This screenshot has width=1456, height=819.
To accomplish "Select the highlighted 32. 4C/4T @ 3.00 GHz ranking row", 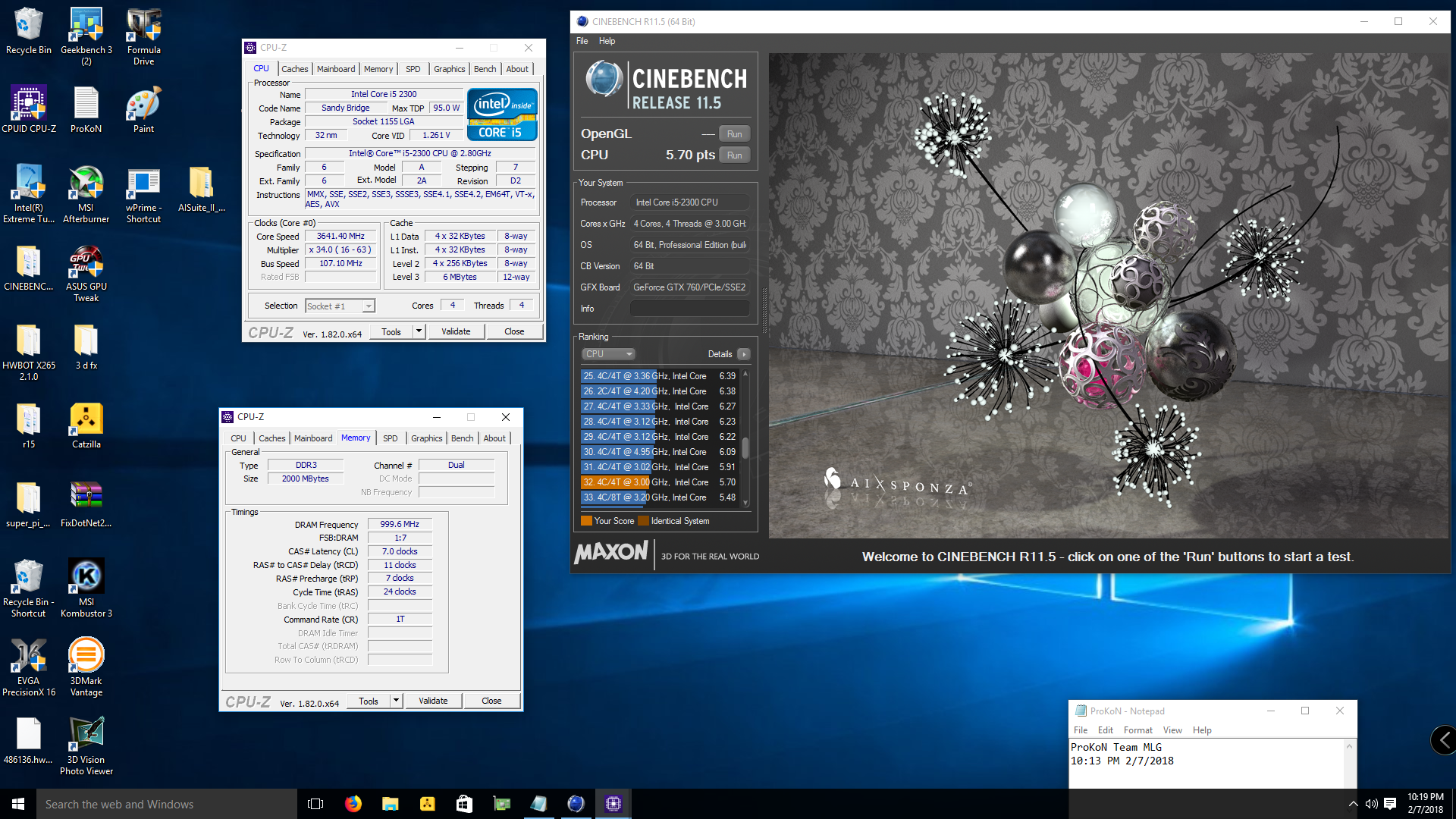I will point(659,482).
